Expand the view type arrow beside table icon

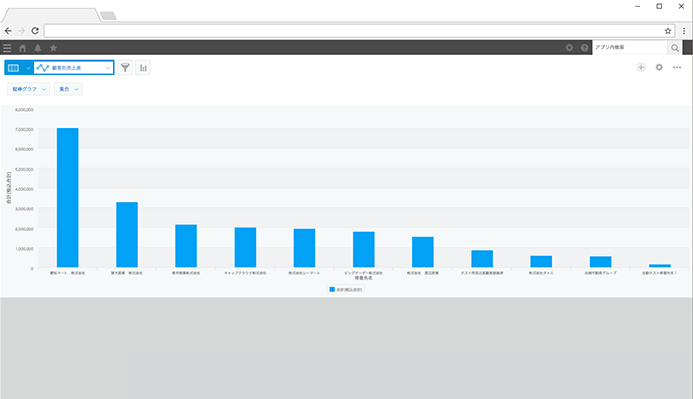coord(28,68)
